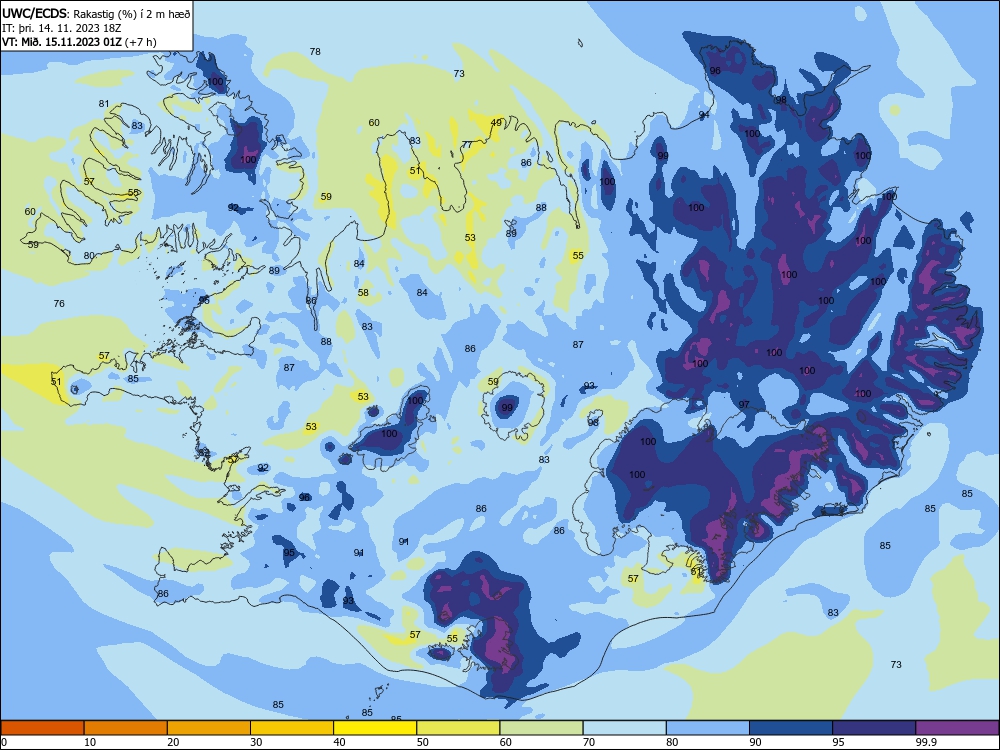Click the 'IT: þri. 14. 11. 2023 18Z' line

[x=62, y=28]
